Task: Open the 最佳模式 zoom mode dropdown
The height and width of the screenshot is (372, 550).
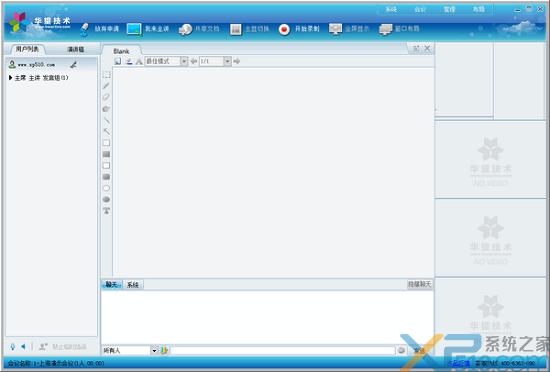Action: coord(184,61)
